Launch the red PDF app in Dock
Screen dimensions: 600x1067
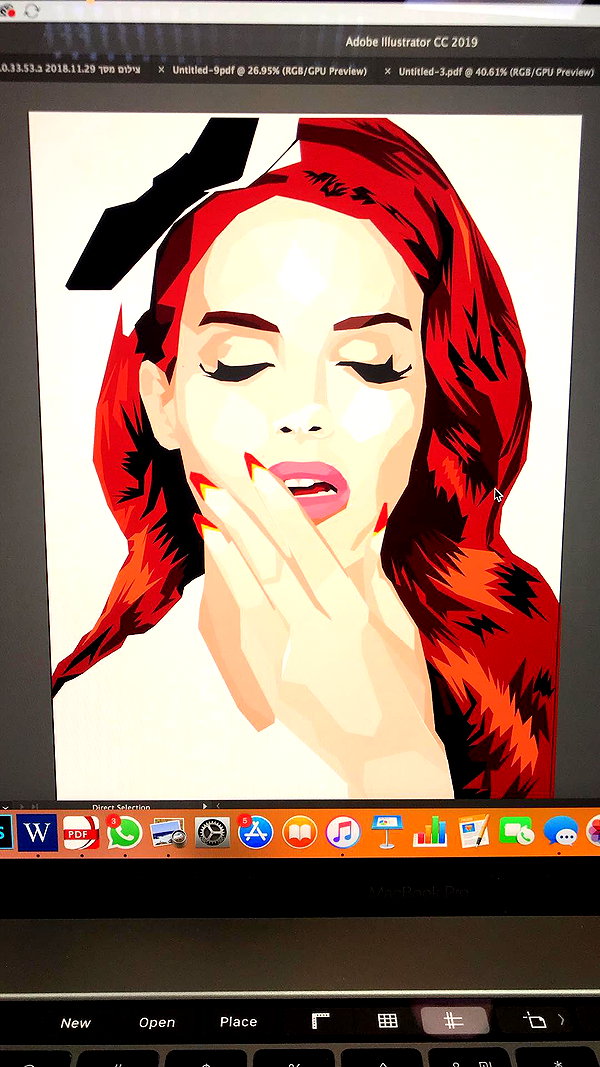tap(81, 832)
